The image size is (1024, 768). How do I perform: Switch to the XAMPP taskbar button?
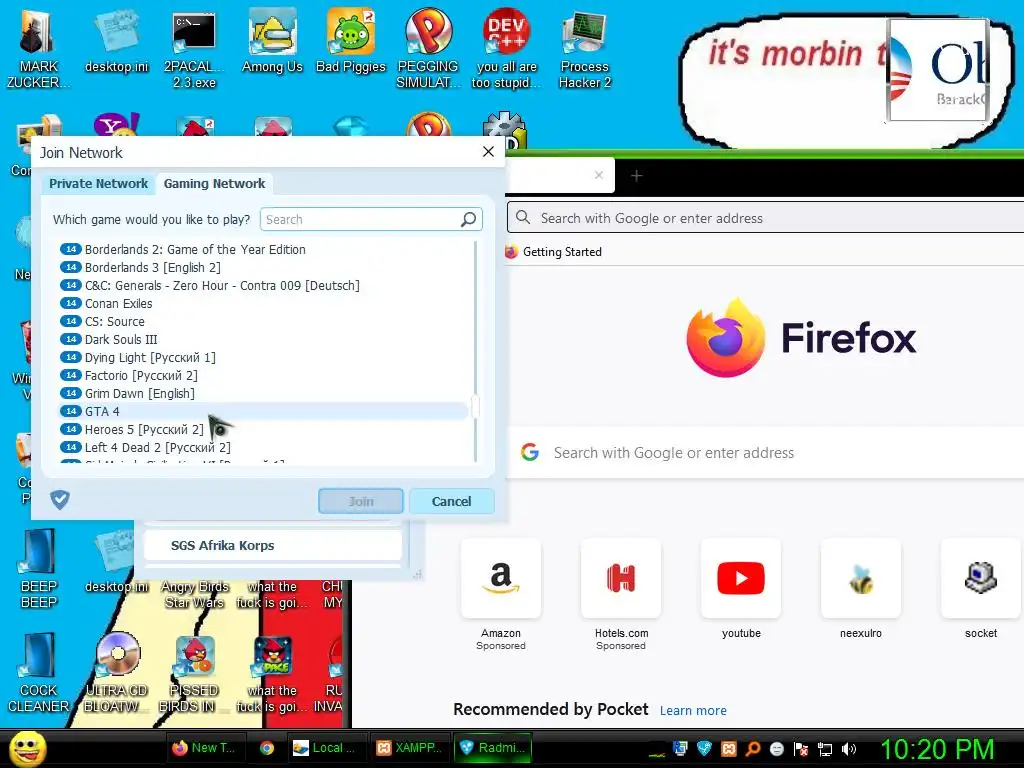coord(413,748)
